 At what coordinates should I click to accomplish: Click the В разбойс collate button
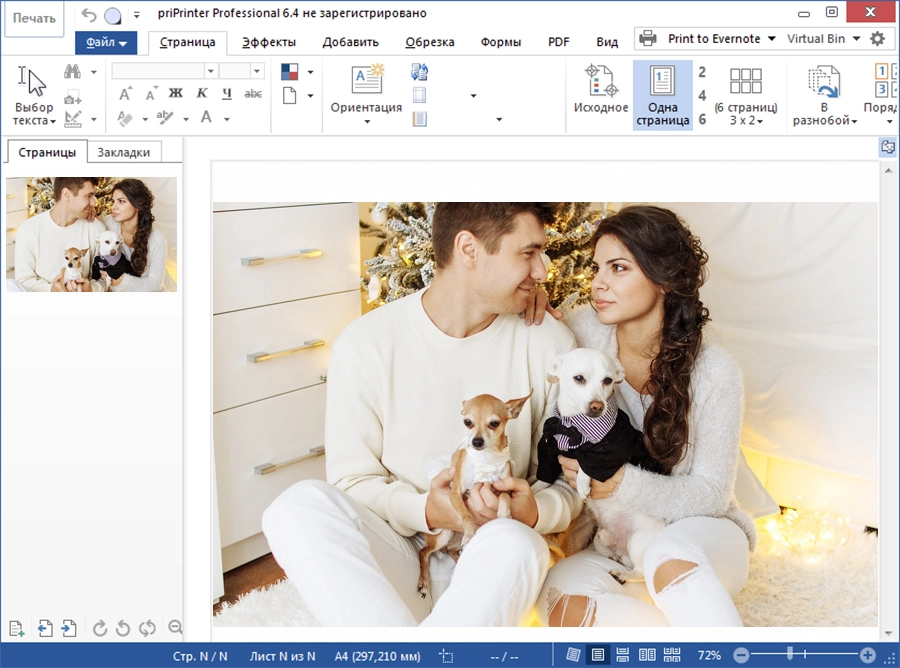(x=824, y=95)
